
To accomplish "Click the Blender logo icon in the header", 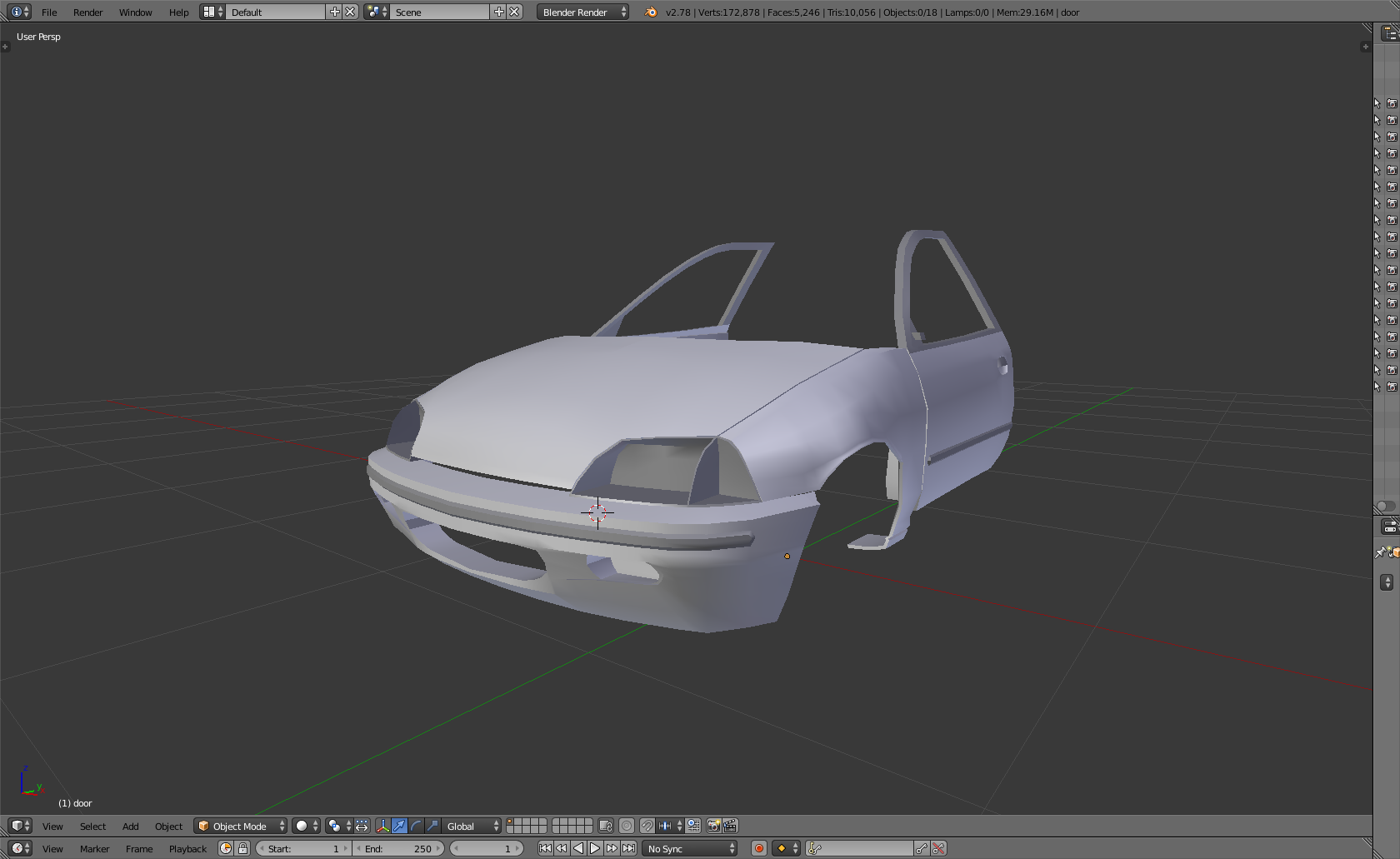I will pyautogui.click(x=651, y=12).
